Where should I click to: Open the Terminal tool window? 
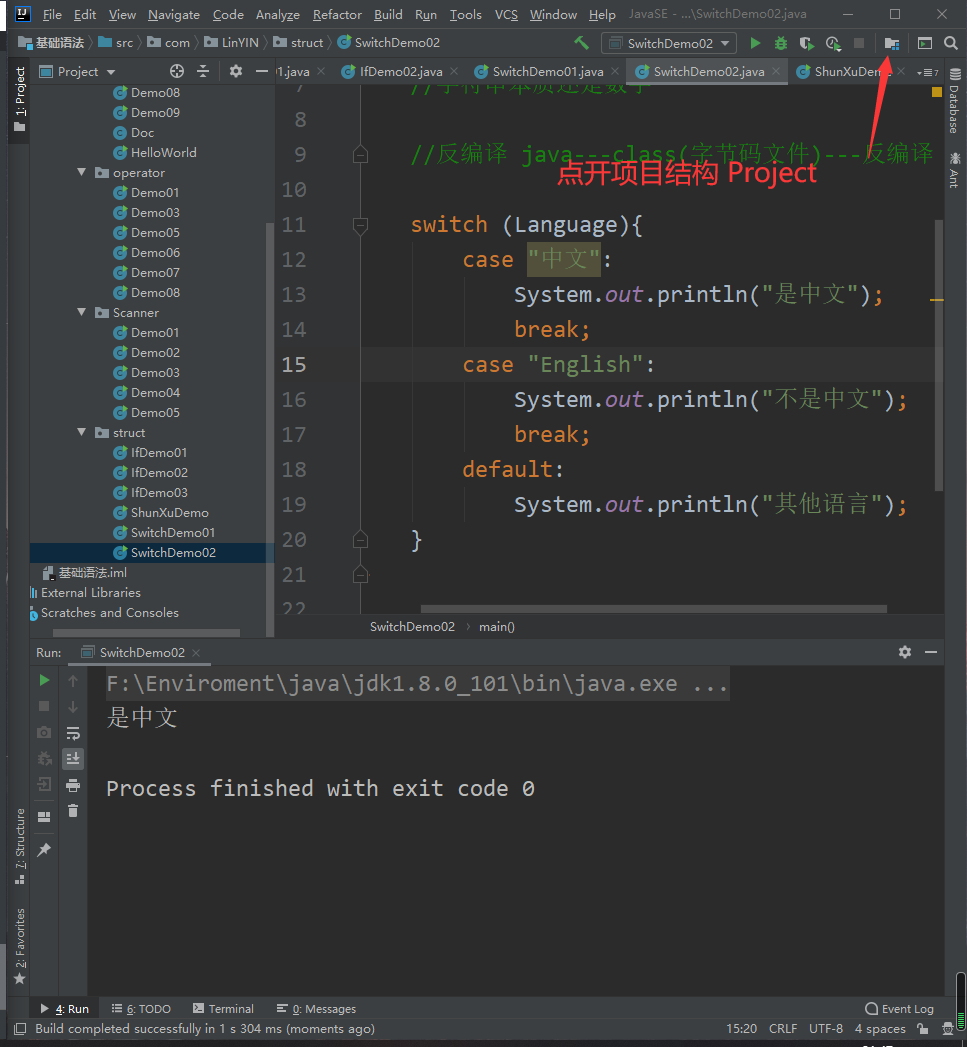(223, 1008)
